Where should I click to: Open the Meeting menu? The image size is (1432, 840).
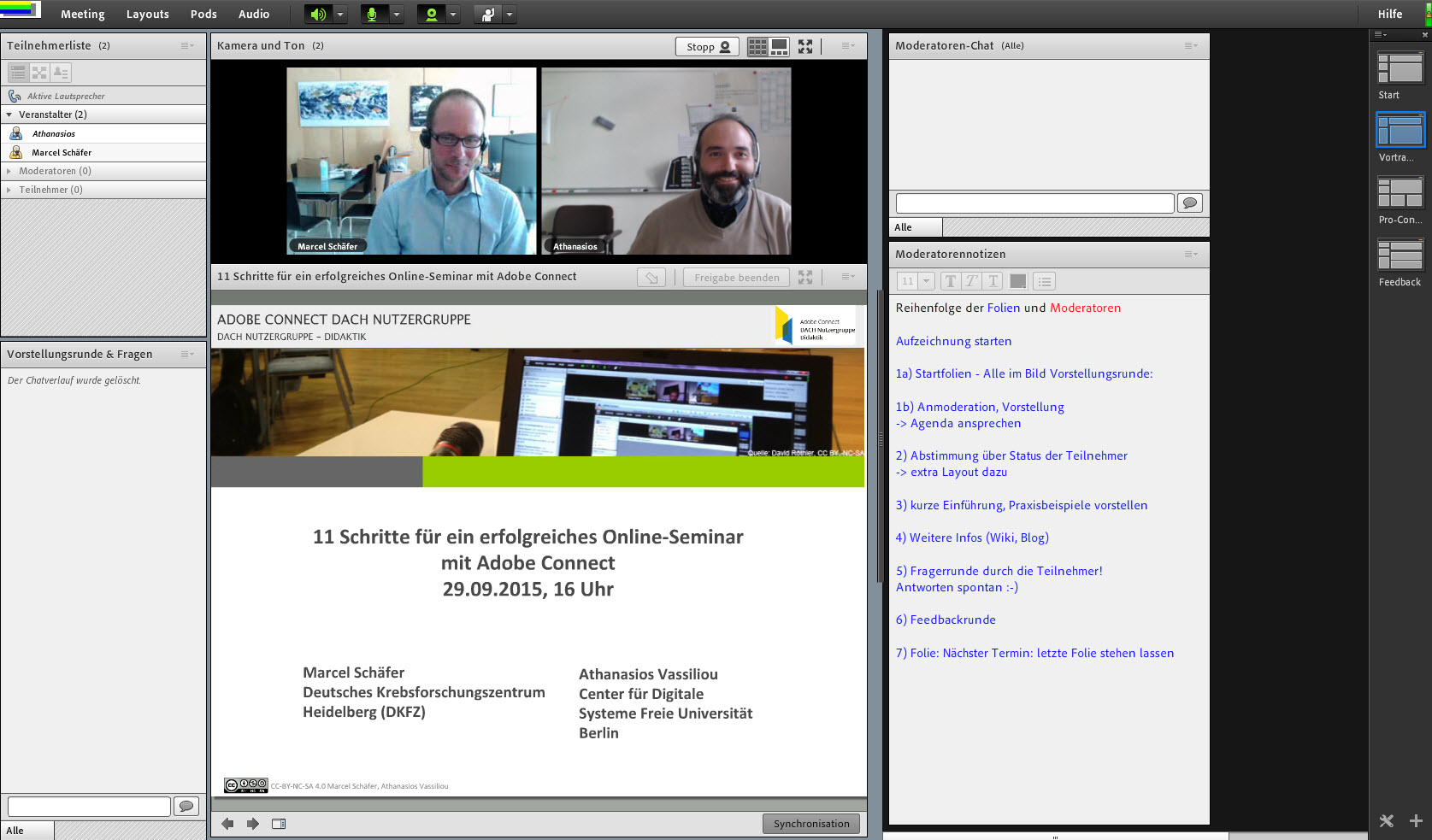pos(82,14)
